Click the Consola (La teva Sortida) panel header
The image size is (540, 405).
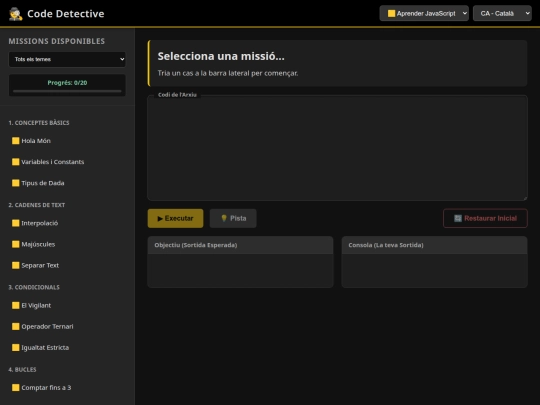[x=434, y=245]
